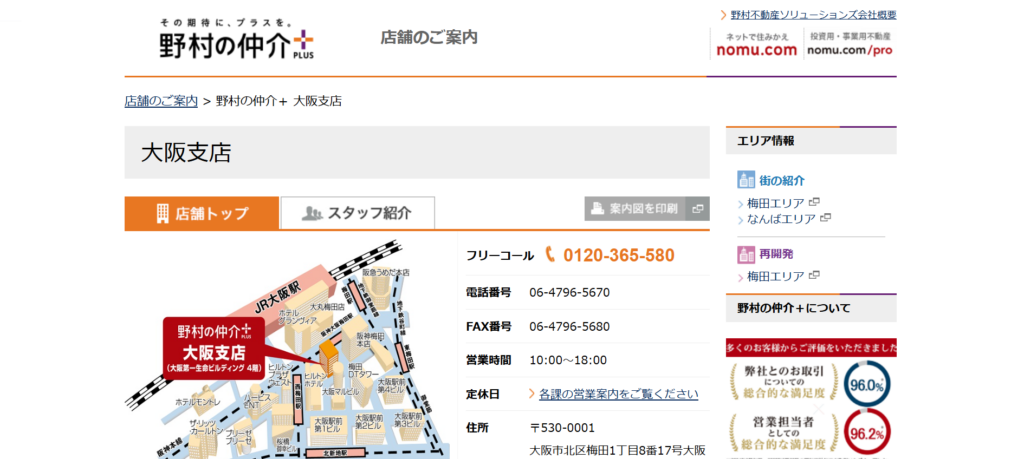Click external-window icon next to なんばエリア
This screenshot has width=1024, height=459.
tap(825, 217)
